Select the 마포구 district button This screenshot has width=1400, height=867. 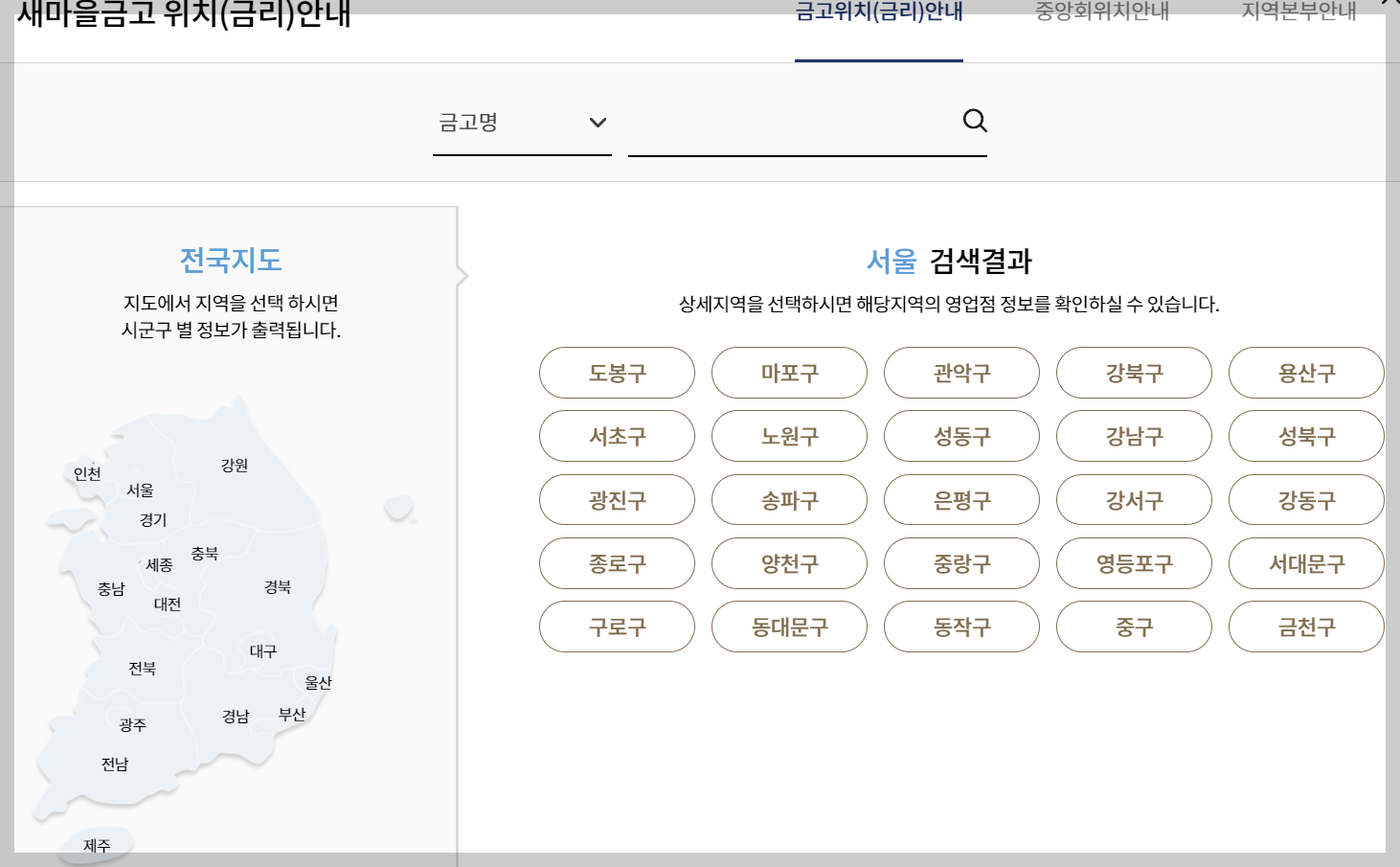(789, 373)
